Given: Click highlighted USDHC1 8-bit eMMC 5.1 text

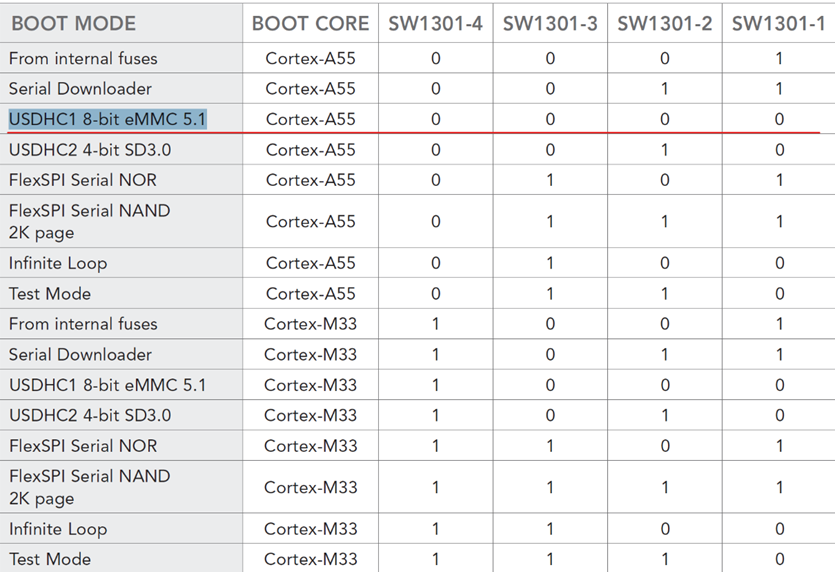Looking at the screenshot, I should (107, 120).
